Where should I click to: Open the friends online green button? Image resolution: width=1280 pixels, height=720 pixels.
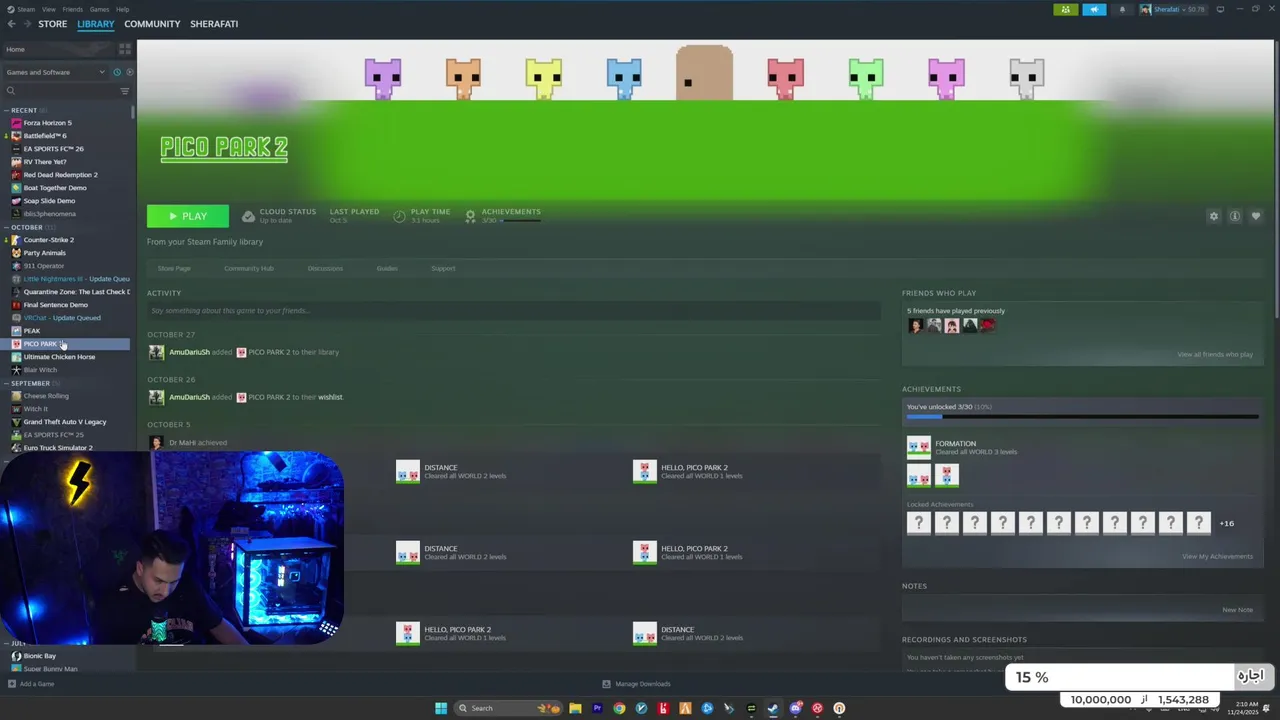point(1066,9)
